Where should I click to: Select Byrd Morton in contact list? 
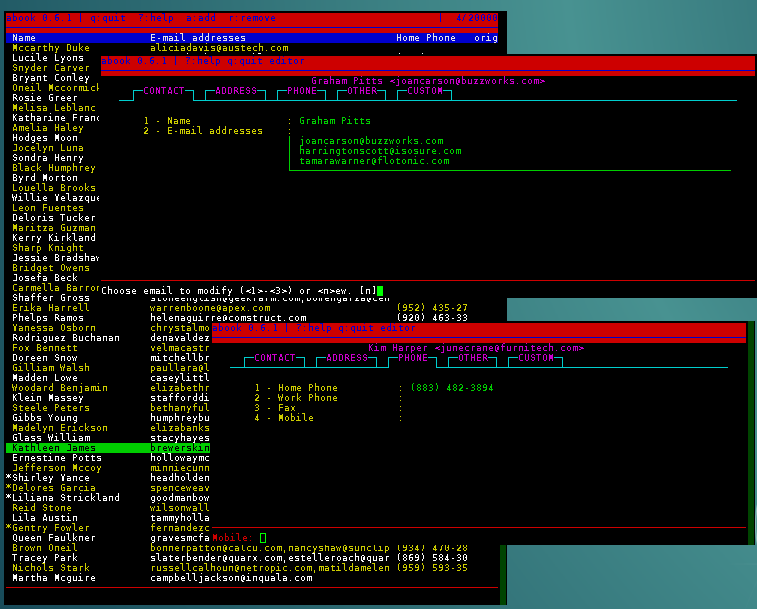(44, 178)
